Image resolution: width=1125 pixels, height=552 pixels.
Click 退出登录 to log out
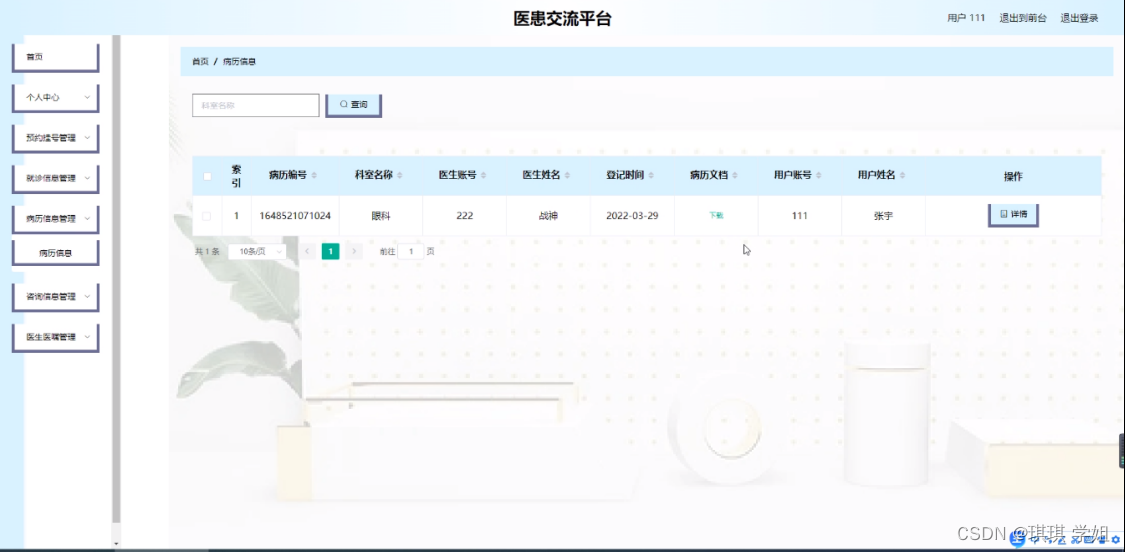click(x=1079, y=18)
